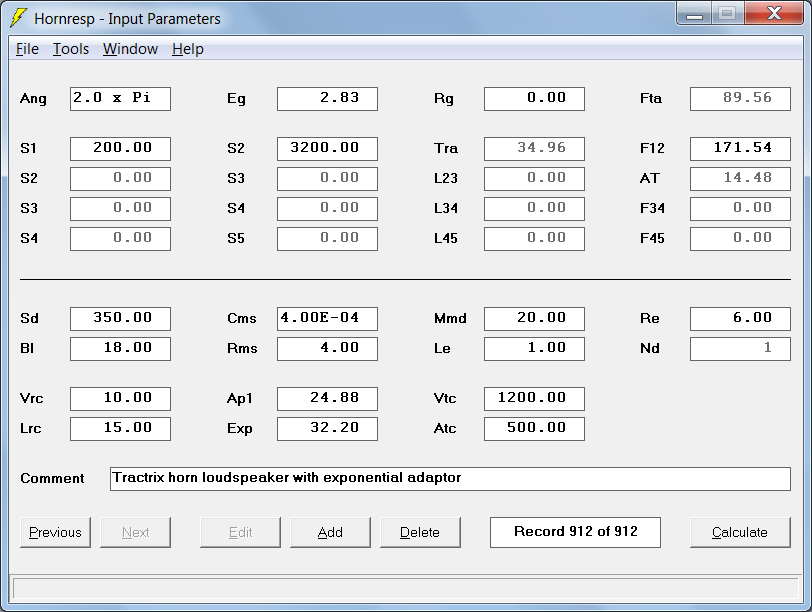Click the Calculate button
The width and height of the screenshot is (812, 612).
(x=740, y=532)
